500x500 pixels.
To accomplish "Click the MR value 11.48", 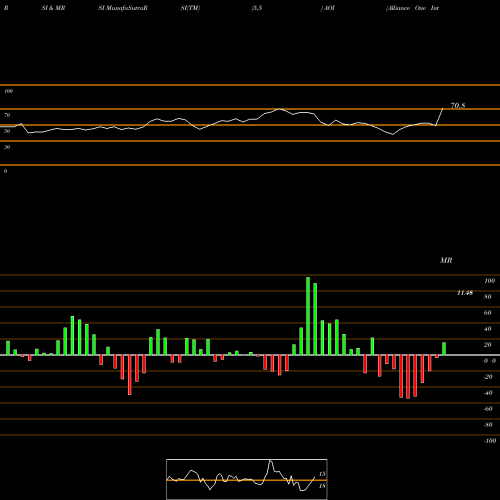I will point(465,293).
